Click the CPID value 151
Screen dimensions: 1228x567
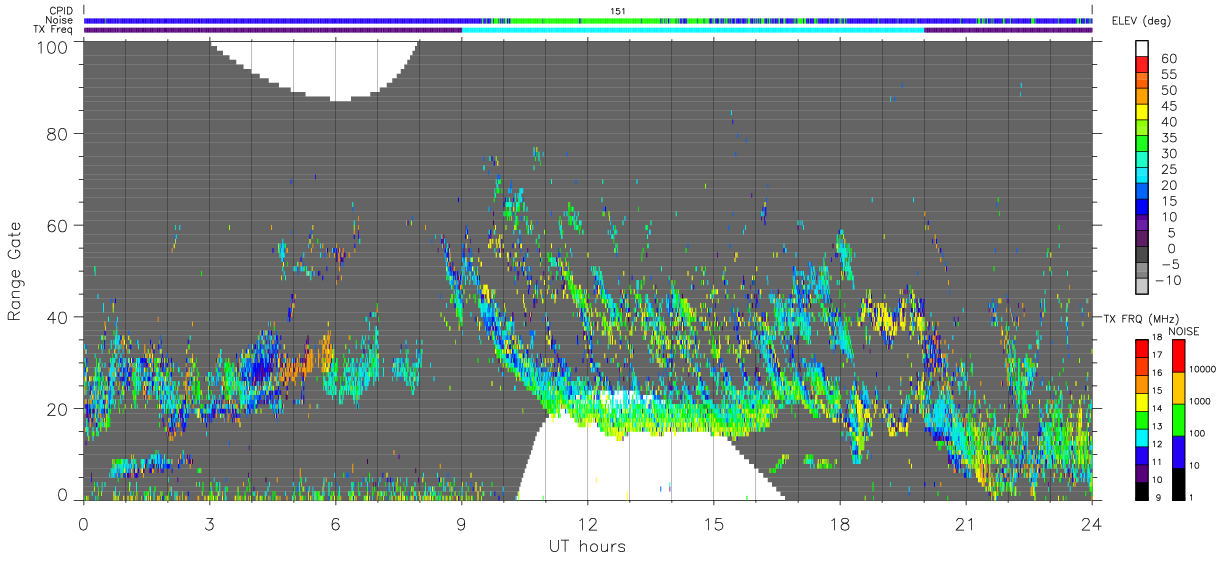click(617, 11)
